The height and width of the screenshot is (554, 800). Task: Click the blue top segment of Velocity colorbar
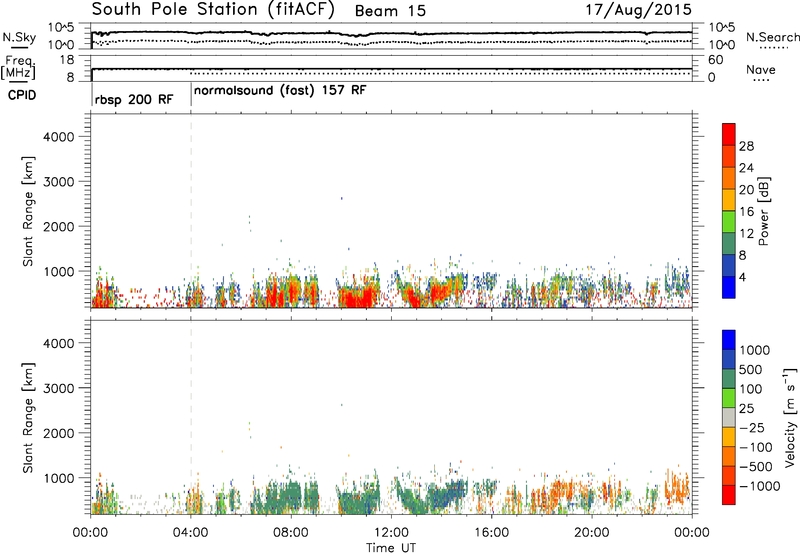click(x=729, y=340)
